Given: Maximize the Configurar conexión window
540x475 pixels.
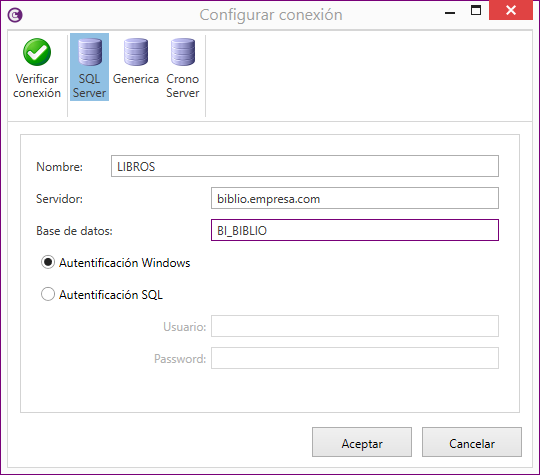Looking at the screenshot, I should 476,10.
